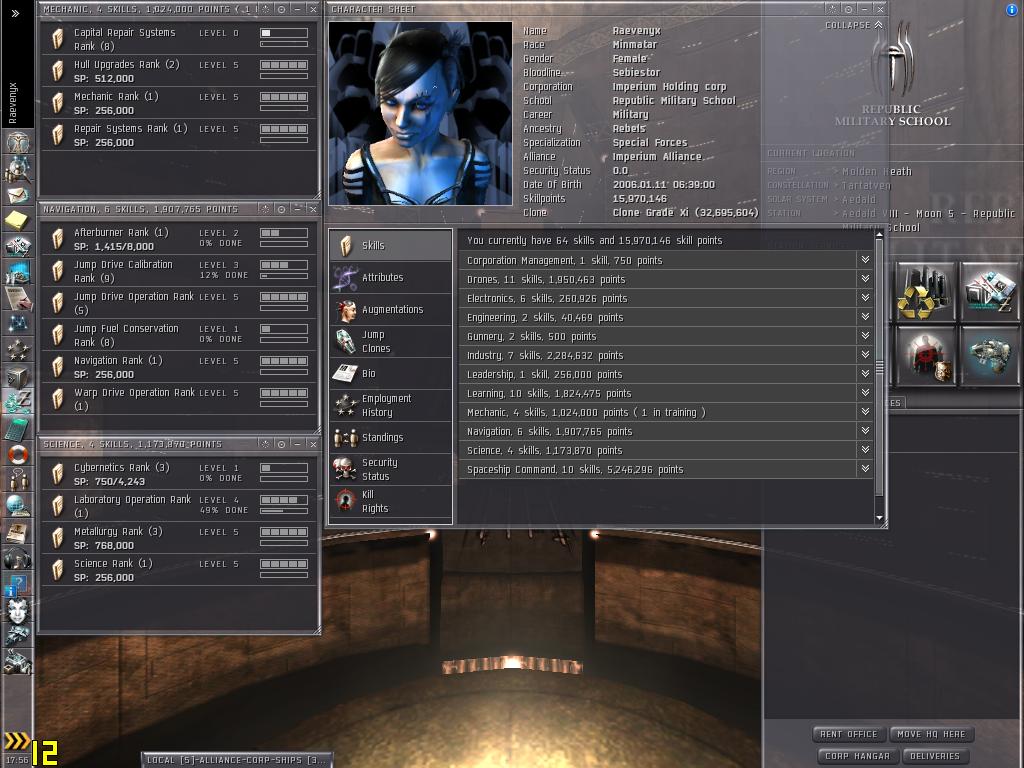Screen dimensions: 1024x768
Task: Click the Jump Drive Calibration progress bar
Action: tap(283, 276)
